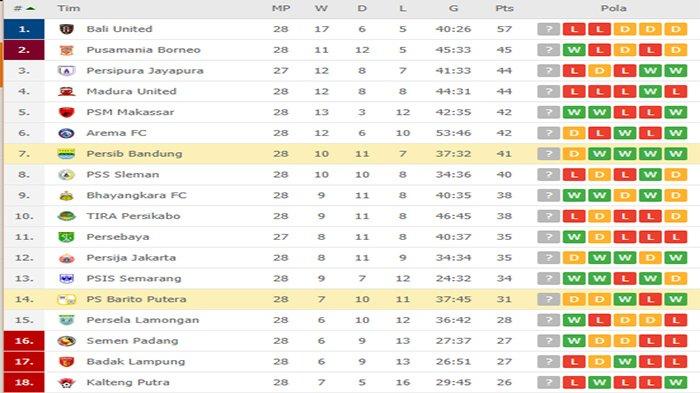Click the Persebaya green crest icon
Viewport: 700px width, 393px height.
click(x=67, y=237)
